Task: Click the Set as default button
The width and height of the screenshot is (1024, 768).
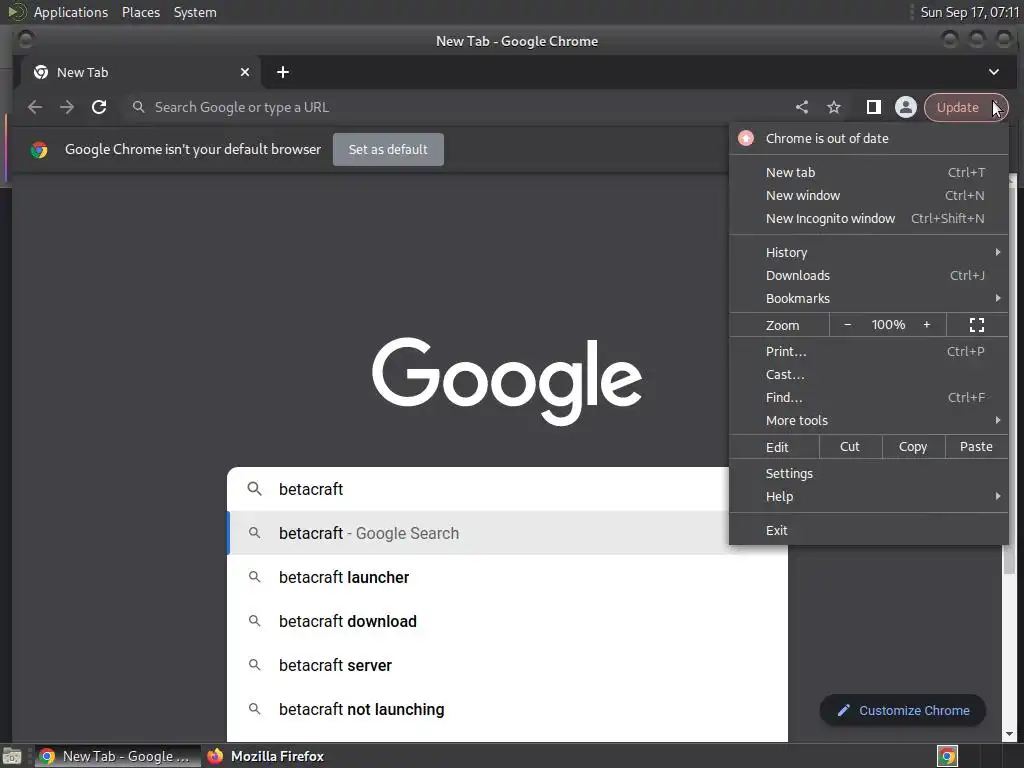Action: tap(388, 150)
